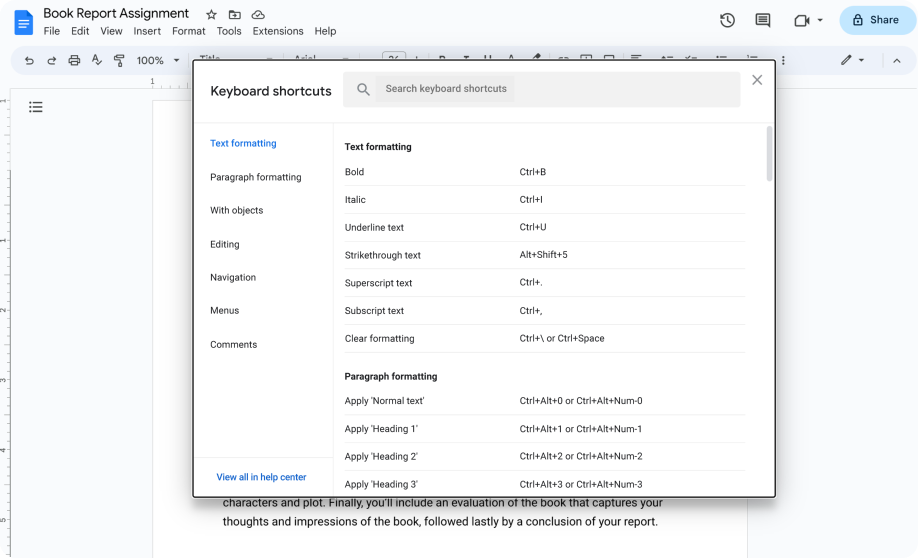The image size is (918, 558).
Task: Select the Paragraph formatting category
Action: (x=255, y=177)
